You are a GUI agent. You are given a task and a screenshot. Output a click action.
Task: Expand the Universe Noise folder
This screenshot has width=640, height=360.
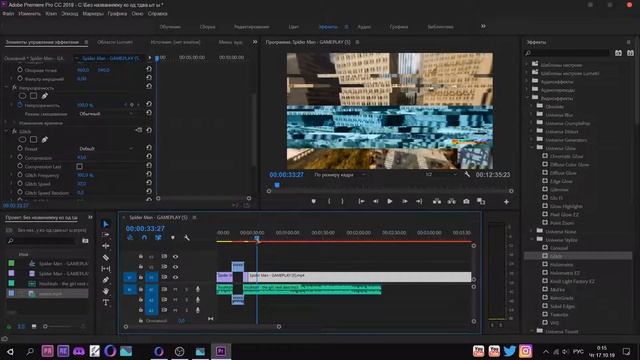pos(531,231)
